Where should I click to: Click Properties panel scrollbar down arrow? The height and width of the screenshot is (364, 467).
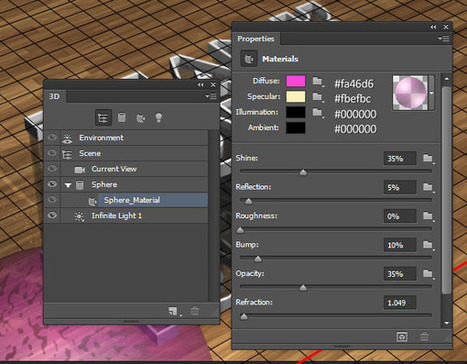tap(447, 323)
